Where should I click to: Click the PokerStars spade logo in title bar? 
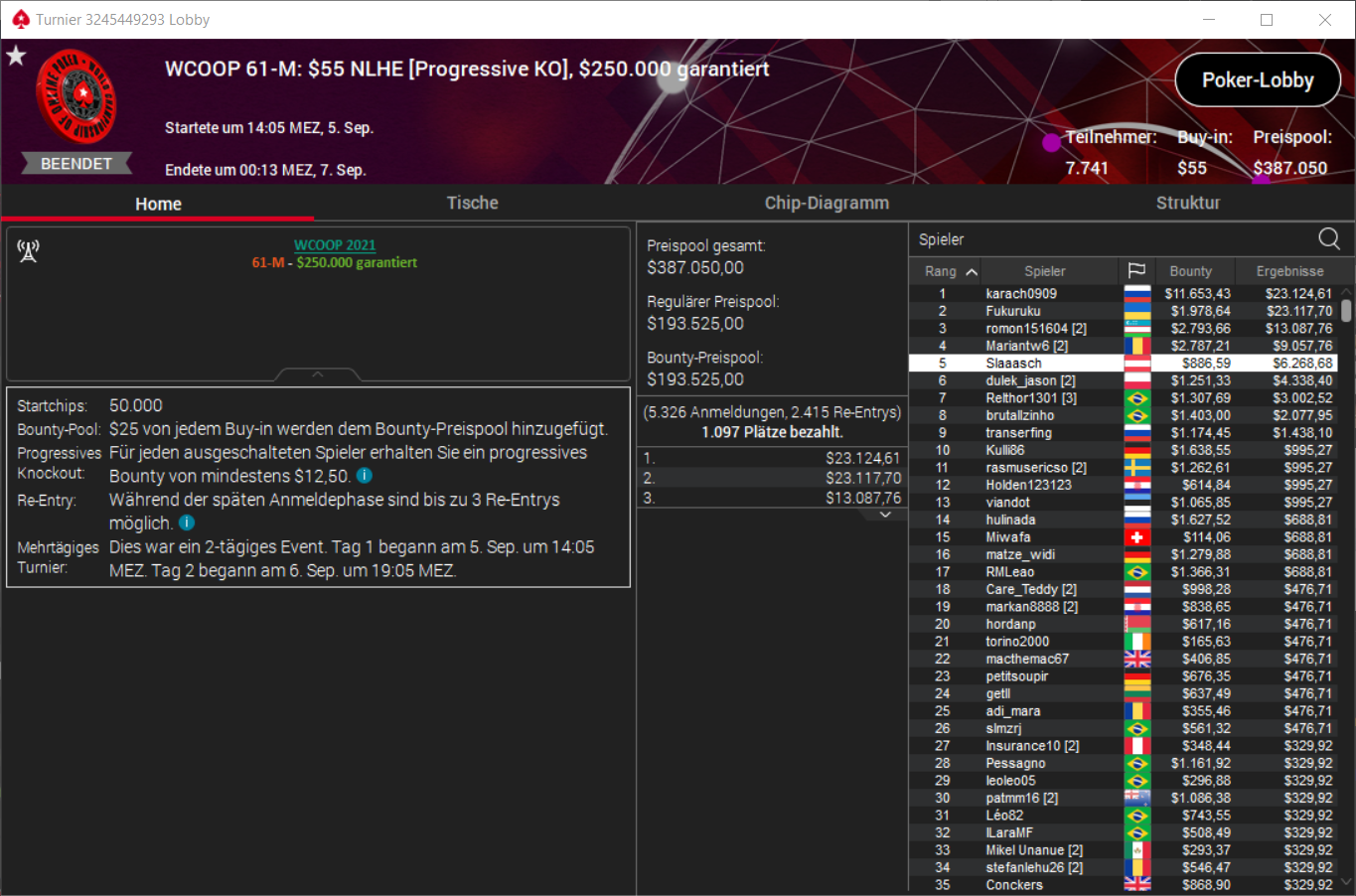pyautogui.click(x=20, y=19)
